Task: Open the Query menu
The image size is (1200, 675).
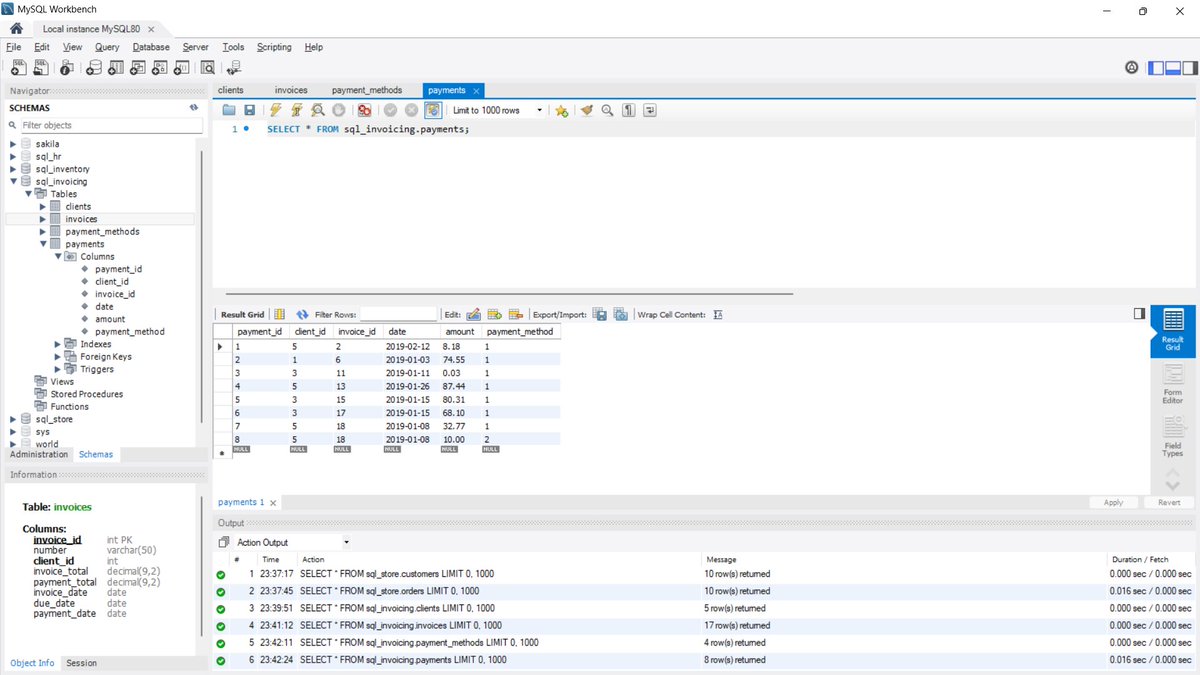Action: tap(107, 47)
